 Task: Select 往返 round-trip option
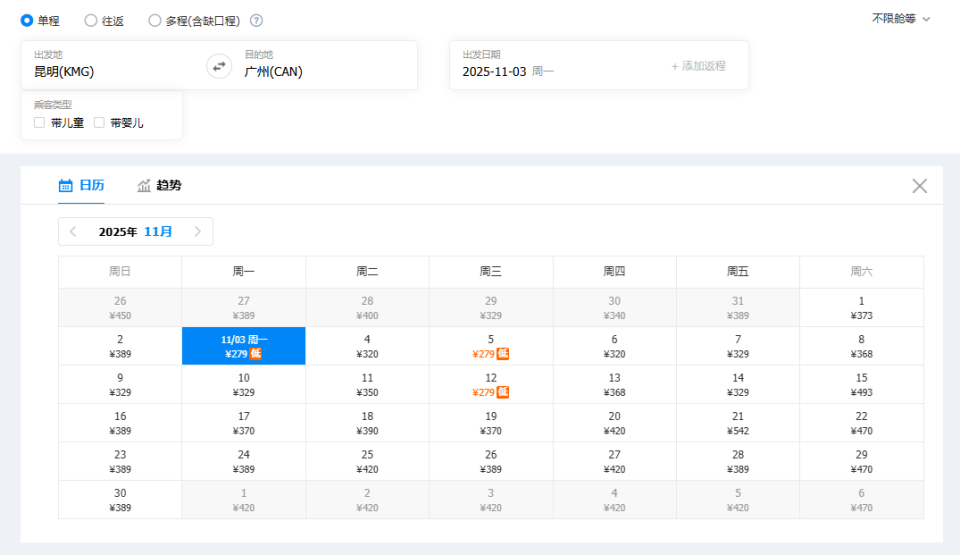click(x=104, y=21)
